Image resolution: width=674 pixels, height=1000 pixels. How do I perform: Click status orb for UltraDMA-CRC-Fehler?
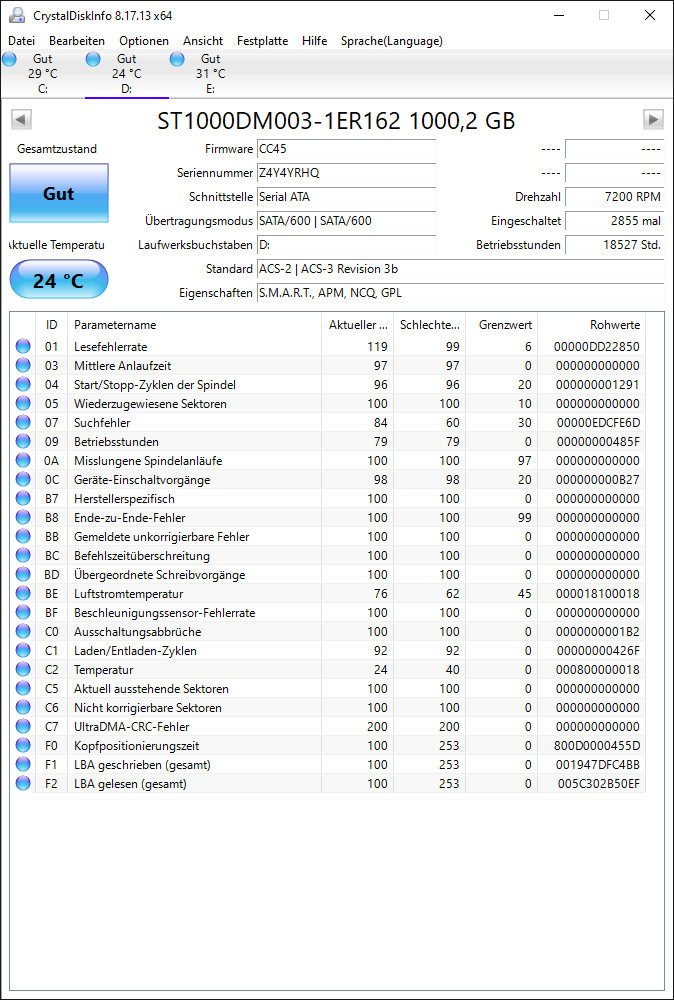point(23,726)
